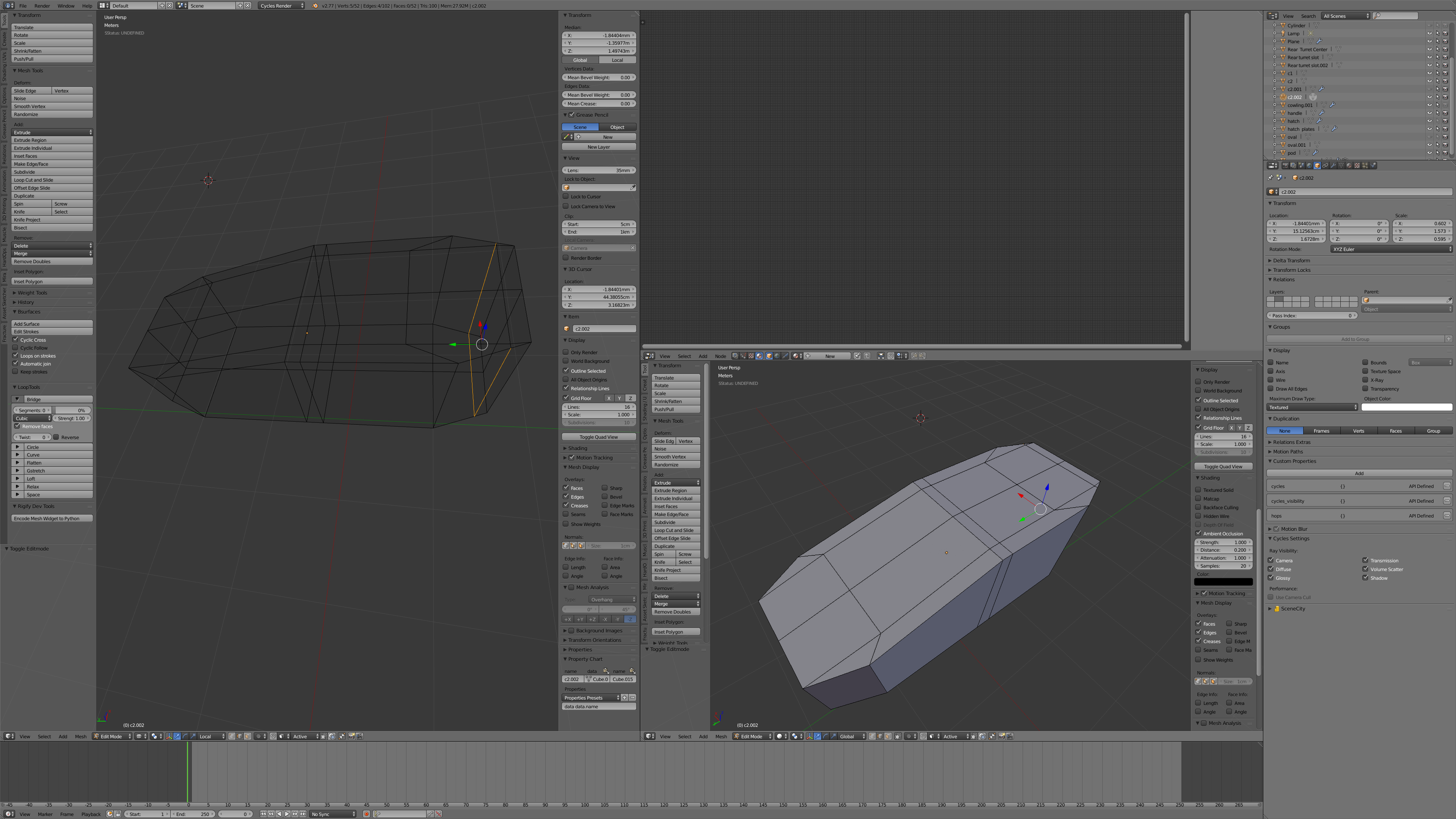This screenshot has width=1456, height=819.
Task: Enable Only Render in left Display panel
Action: (566, 351)
